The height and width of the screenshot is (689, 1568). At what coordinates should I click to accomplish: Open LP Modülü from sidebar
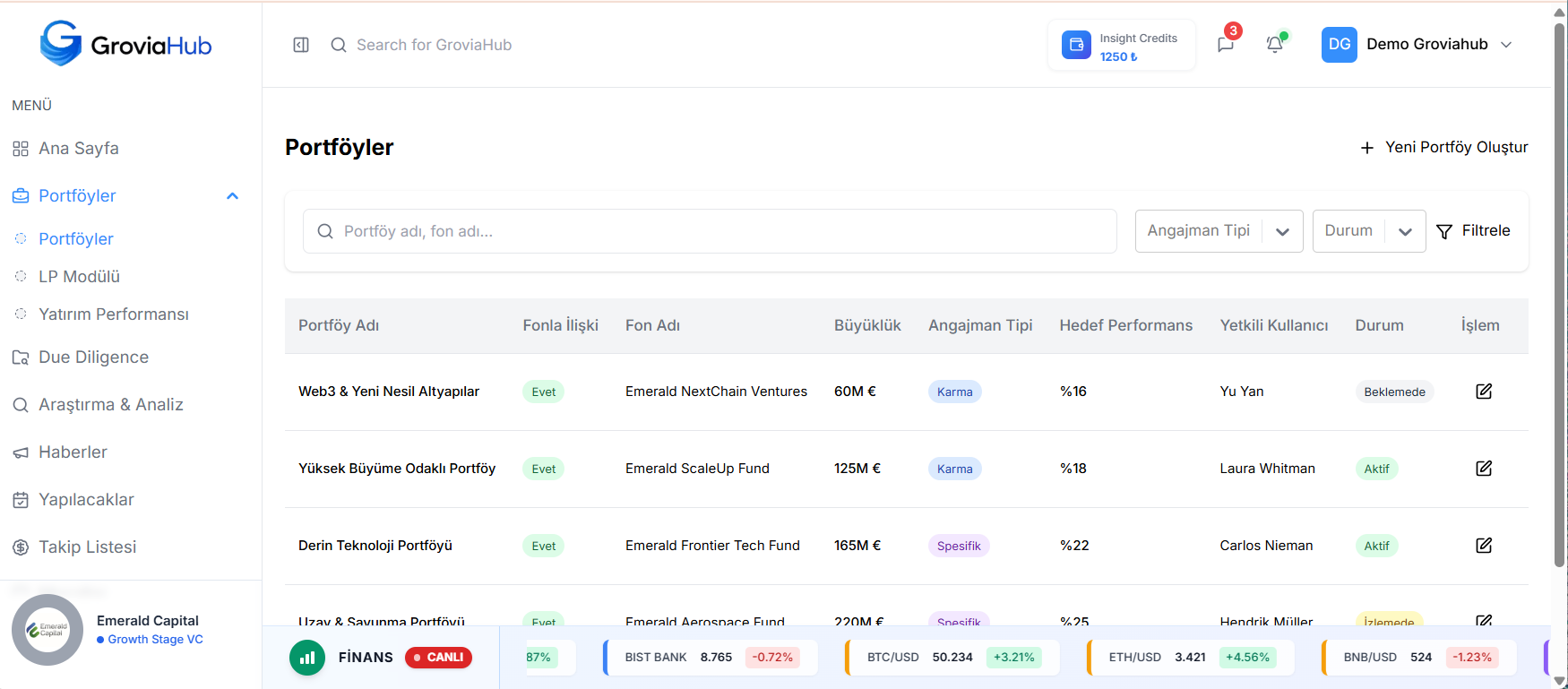pos(79,277)
